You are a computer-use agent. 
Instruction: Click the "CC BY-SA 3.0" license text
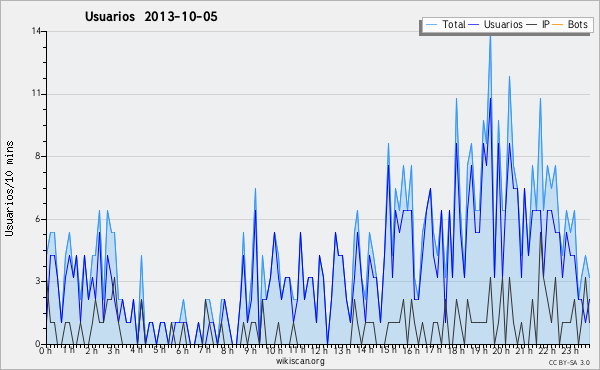(x=569, y=362)
